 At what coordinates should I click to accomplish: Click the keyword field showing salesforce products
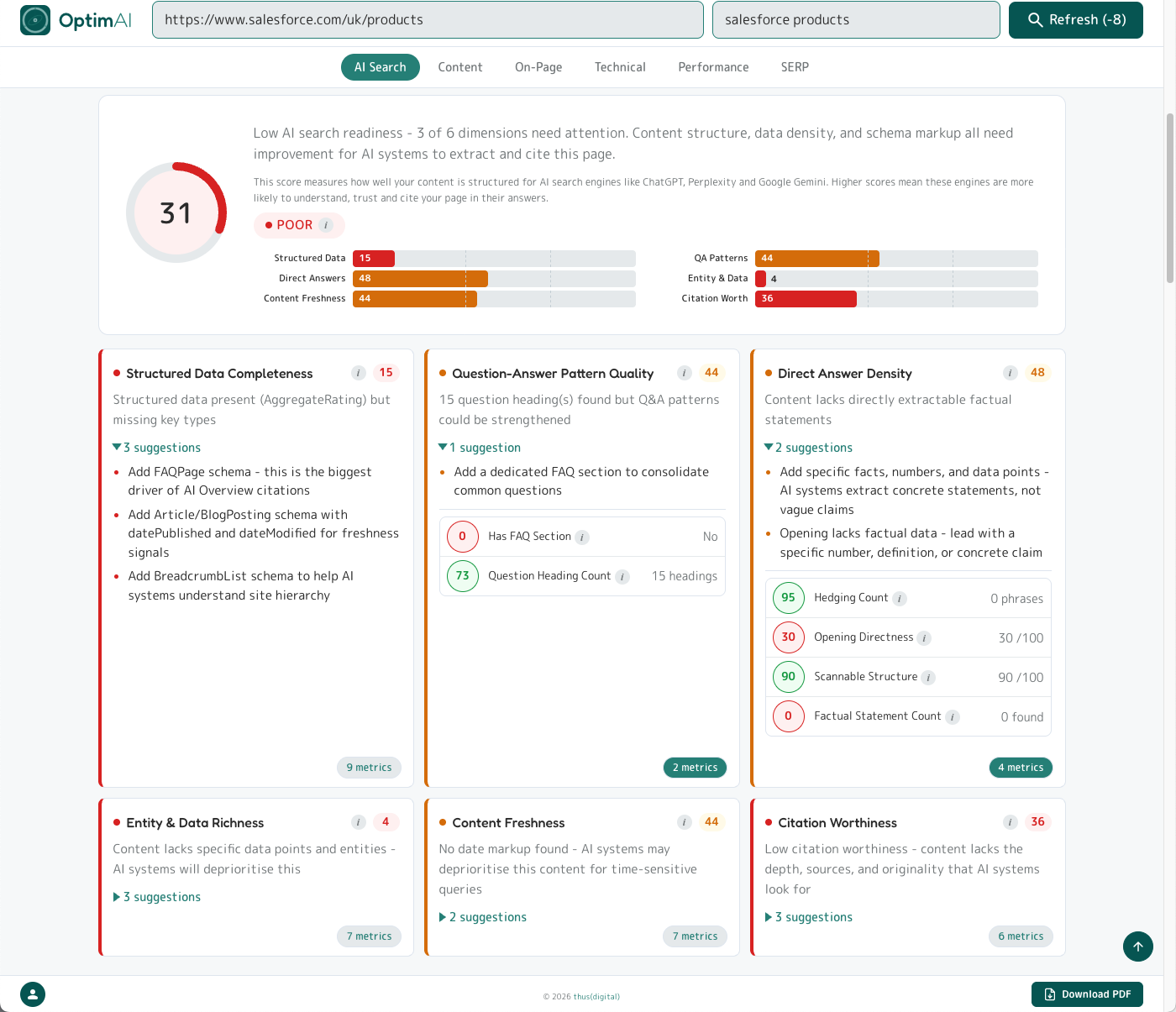click(856, 20)
